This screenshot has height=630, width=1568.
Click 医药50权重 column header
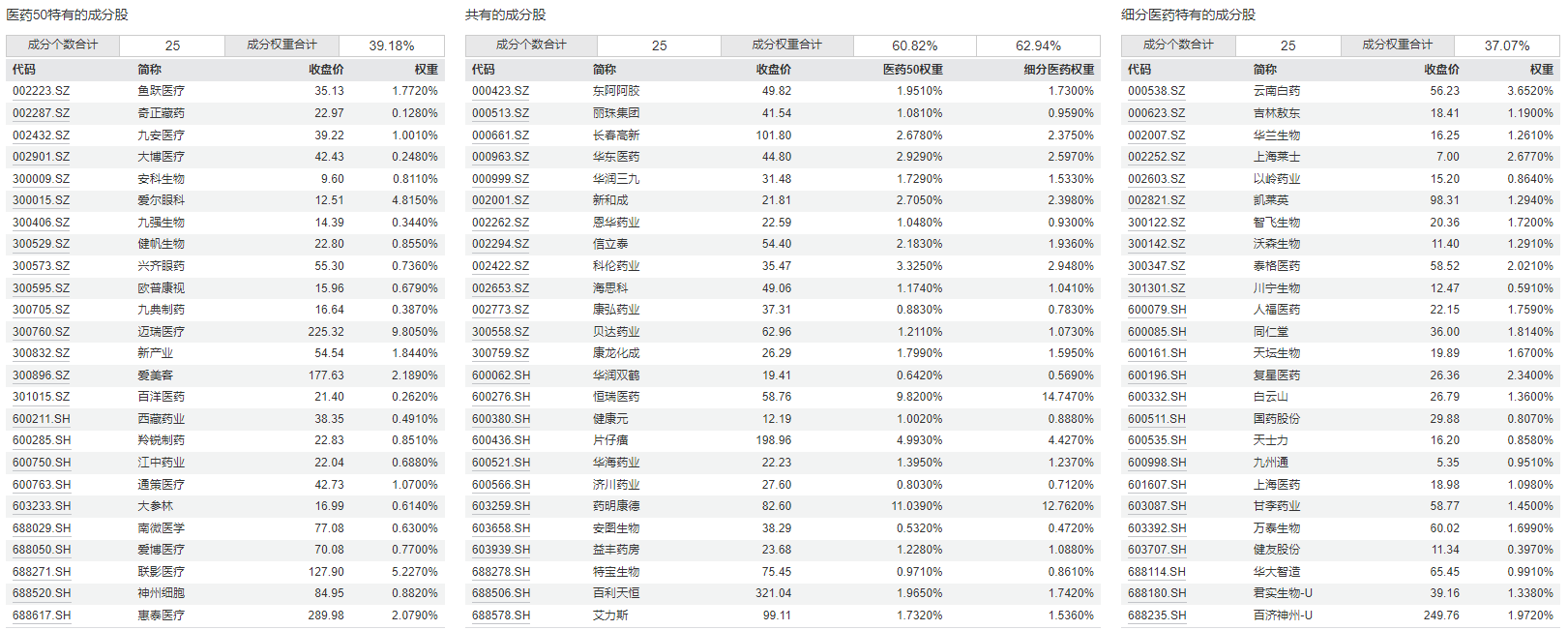coord(912,70)
